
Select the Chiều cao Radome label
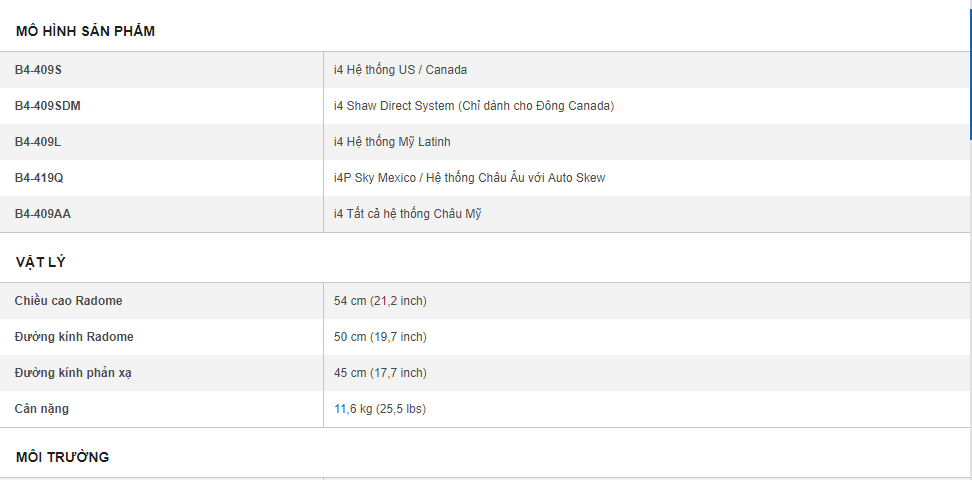(68, 301)
